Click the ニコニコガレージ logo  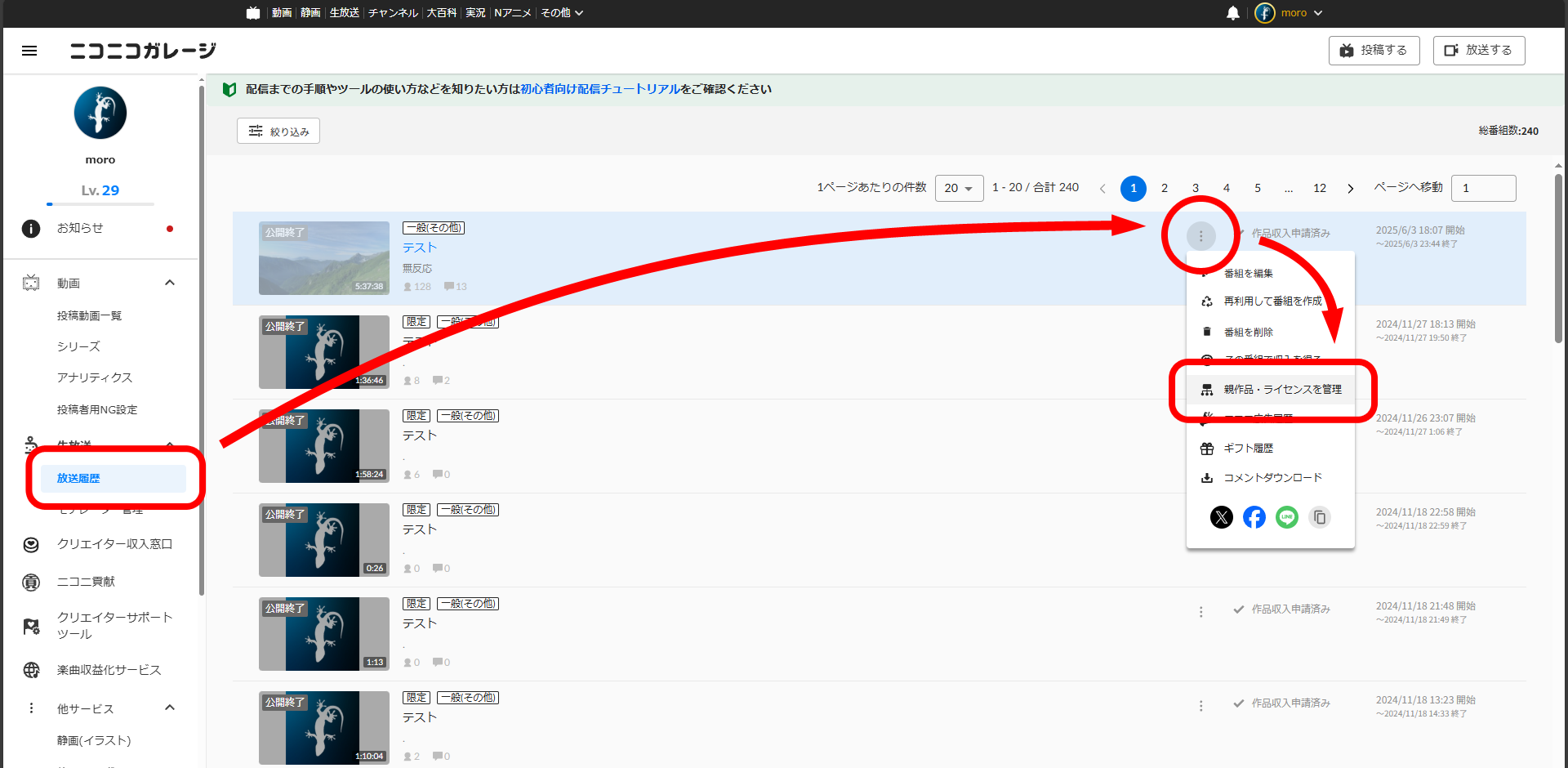pyautogui.click(x=144, y=51)
